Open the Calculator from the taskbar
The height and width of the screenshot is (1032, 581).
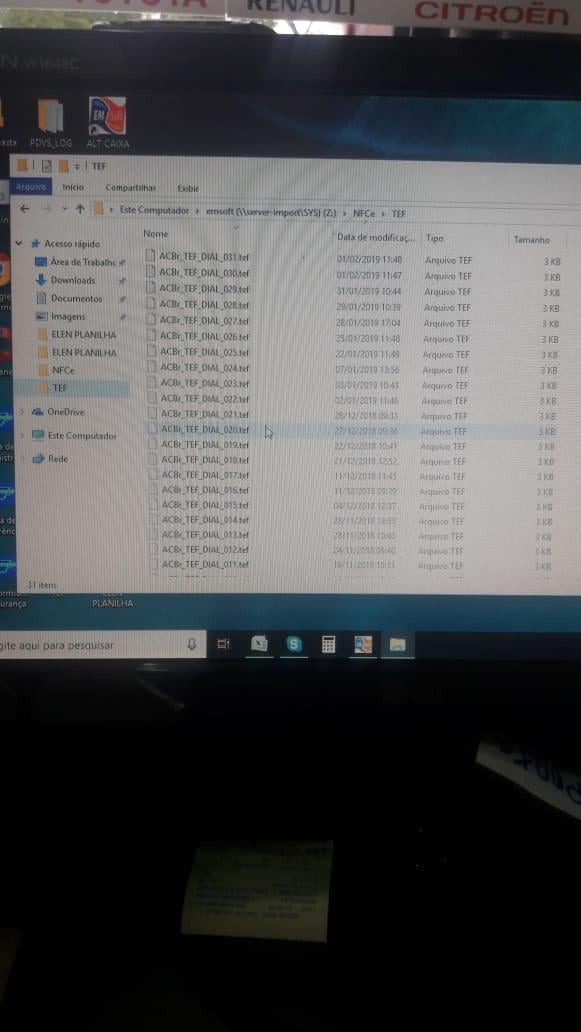(x=329, y=644)
